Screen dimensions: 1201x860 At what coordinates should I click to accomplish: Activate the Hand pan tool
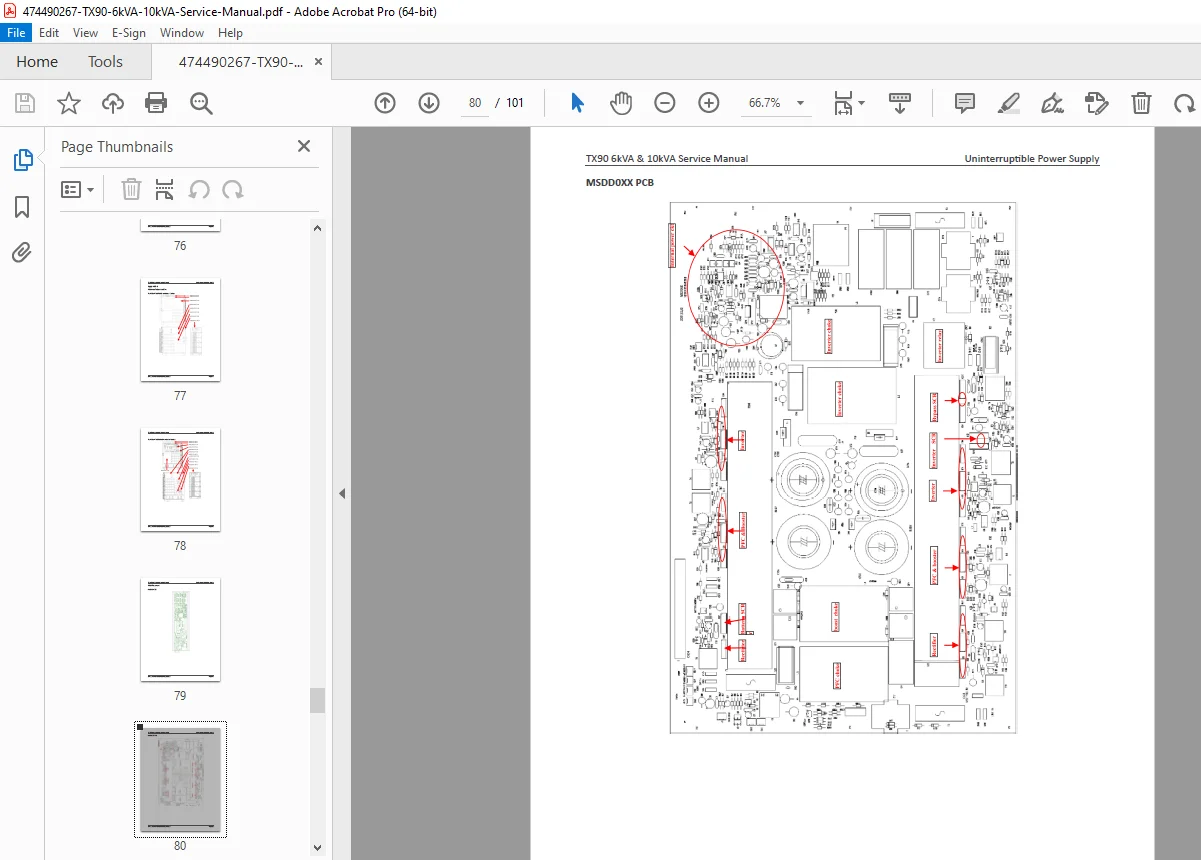(621, 103)
